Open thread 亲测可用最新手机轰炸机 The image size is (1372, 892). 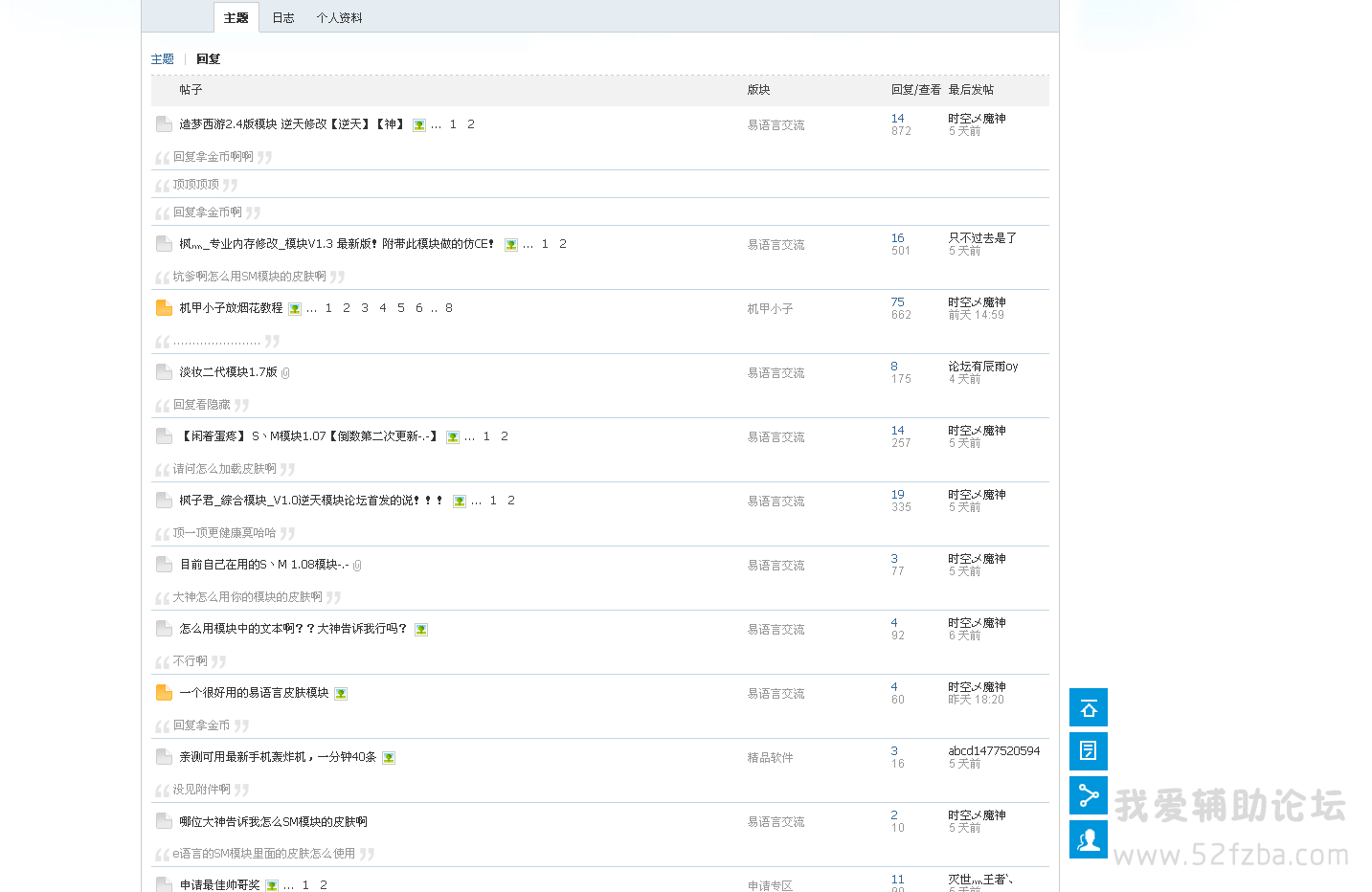278,757
